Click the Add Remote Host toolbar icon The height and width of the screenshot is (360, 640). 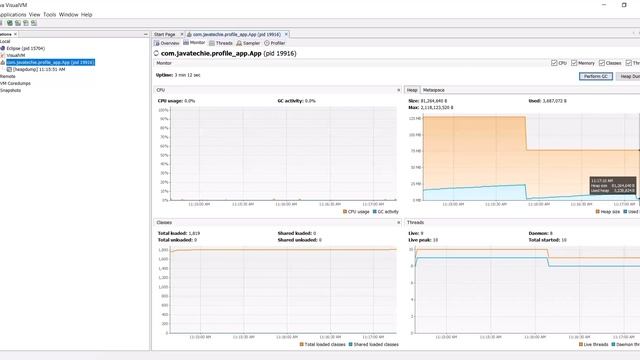[x=18, y=23]
